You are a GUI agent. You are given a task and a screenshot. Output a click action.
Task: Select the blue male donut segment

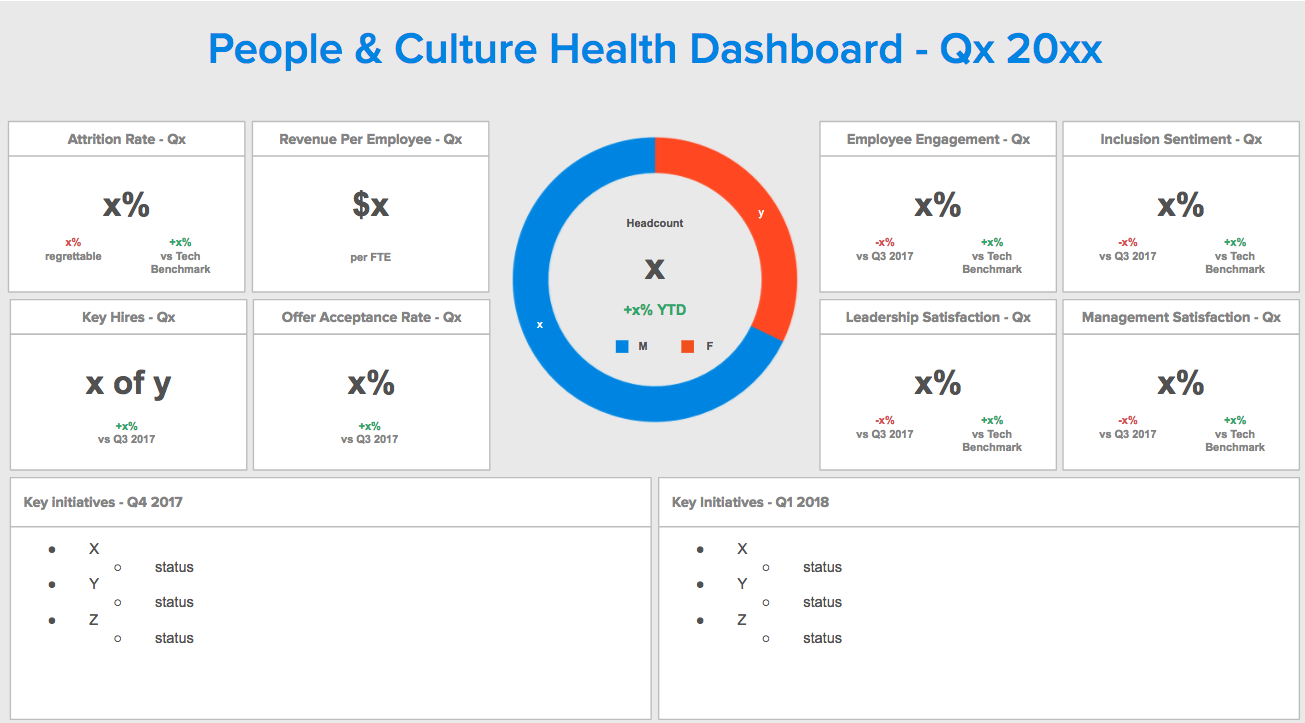545,330
